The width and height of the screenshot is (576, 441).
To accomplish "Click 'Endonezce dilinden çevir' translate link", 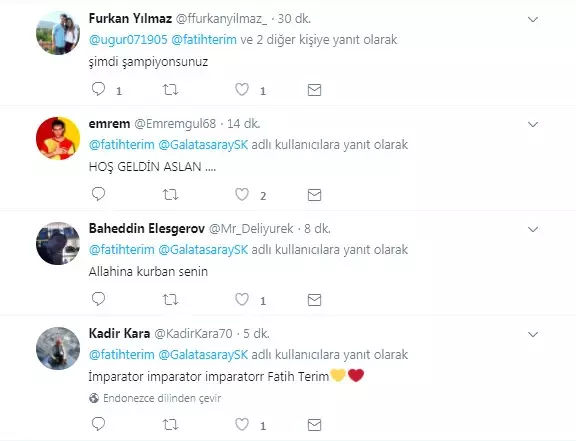I will coord(162,398).
